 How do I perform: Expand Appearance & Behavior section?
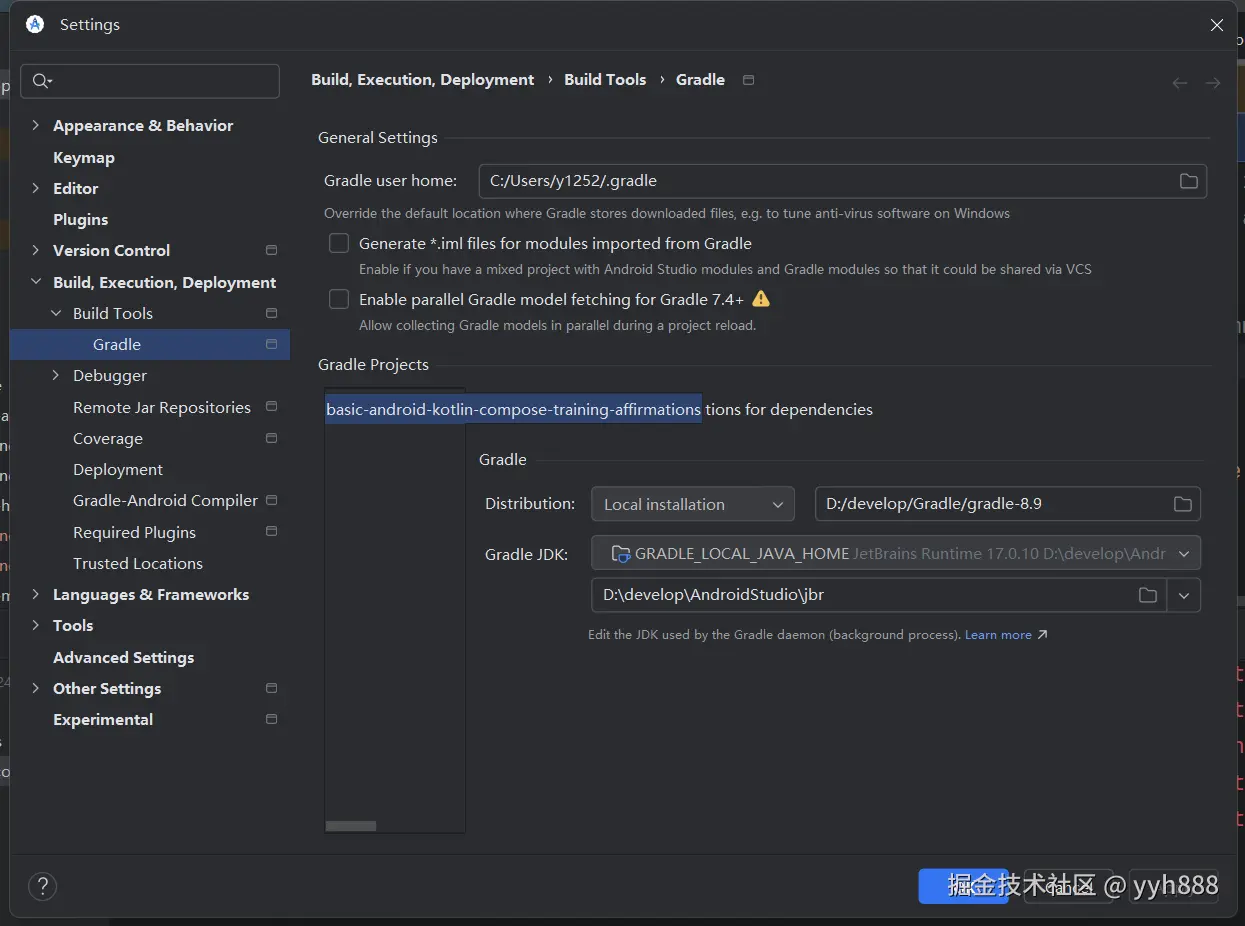[x=36, y=125]
